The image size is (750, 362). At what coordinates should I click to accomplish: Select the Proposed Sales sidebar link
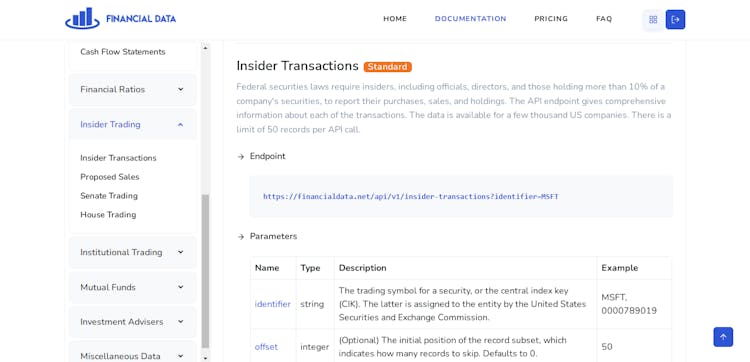[110, 177]
